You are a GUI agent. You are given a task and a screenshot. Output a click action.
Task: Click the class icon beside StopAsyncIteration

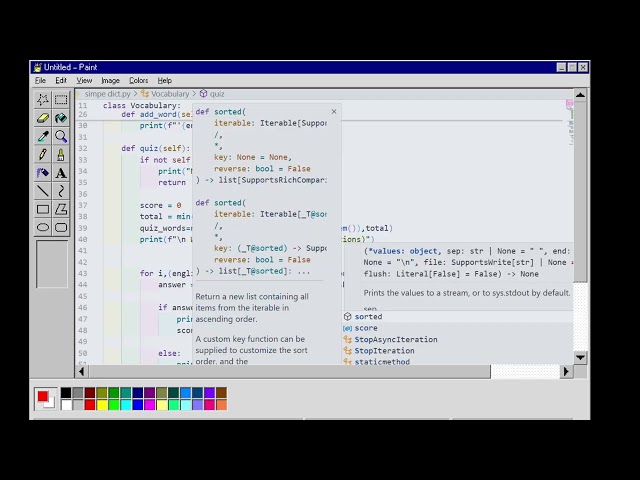click(x=347, y=339)
